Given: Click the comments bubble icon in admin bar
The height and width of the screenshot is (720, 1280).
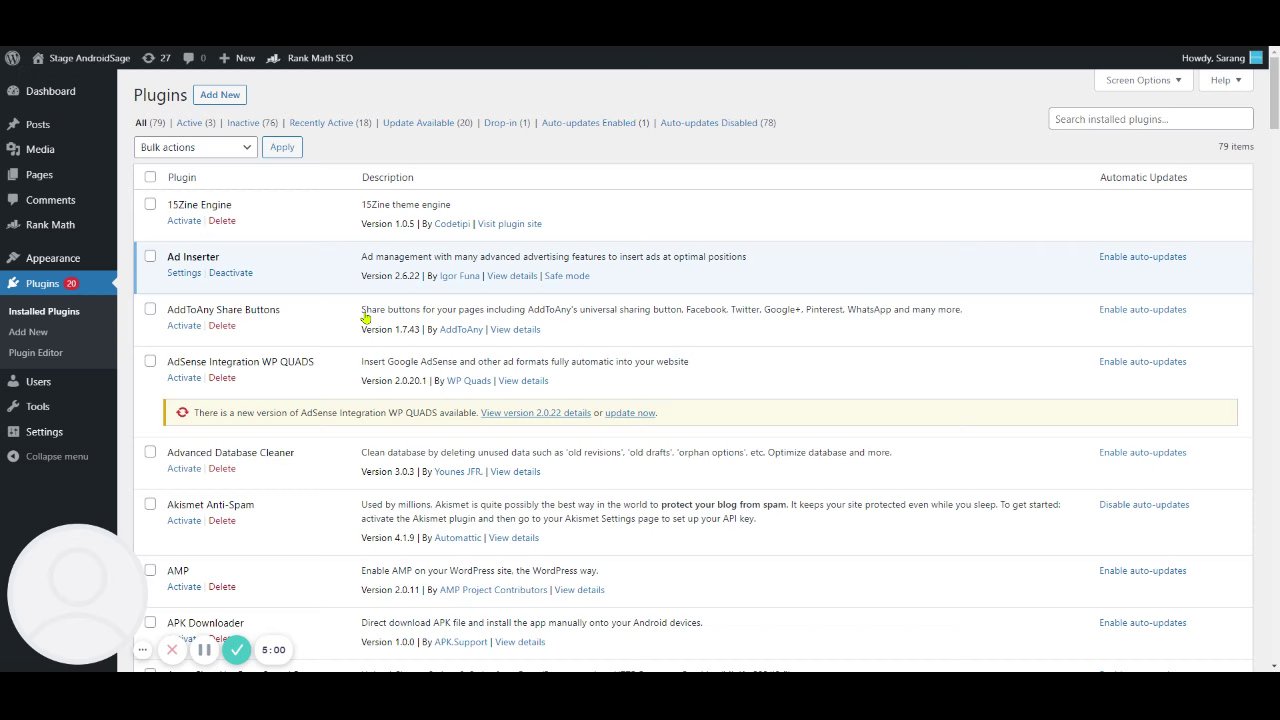Looking at the screenshot, I should point(189,58).
